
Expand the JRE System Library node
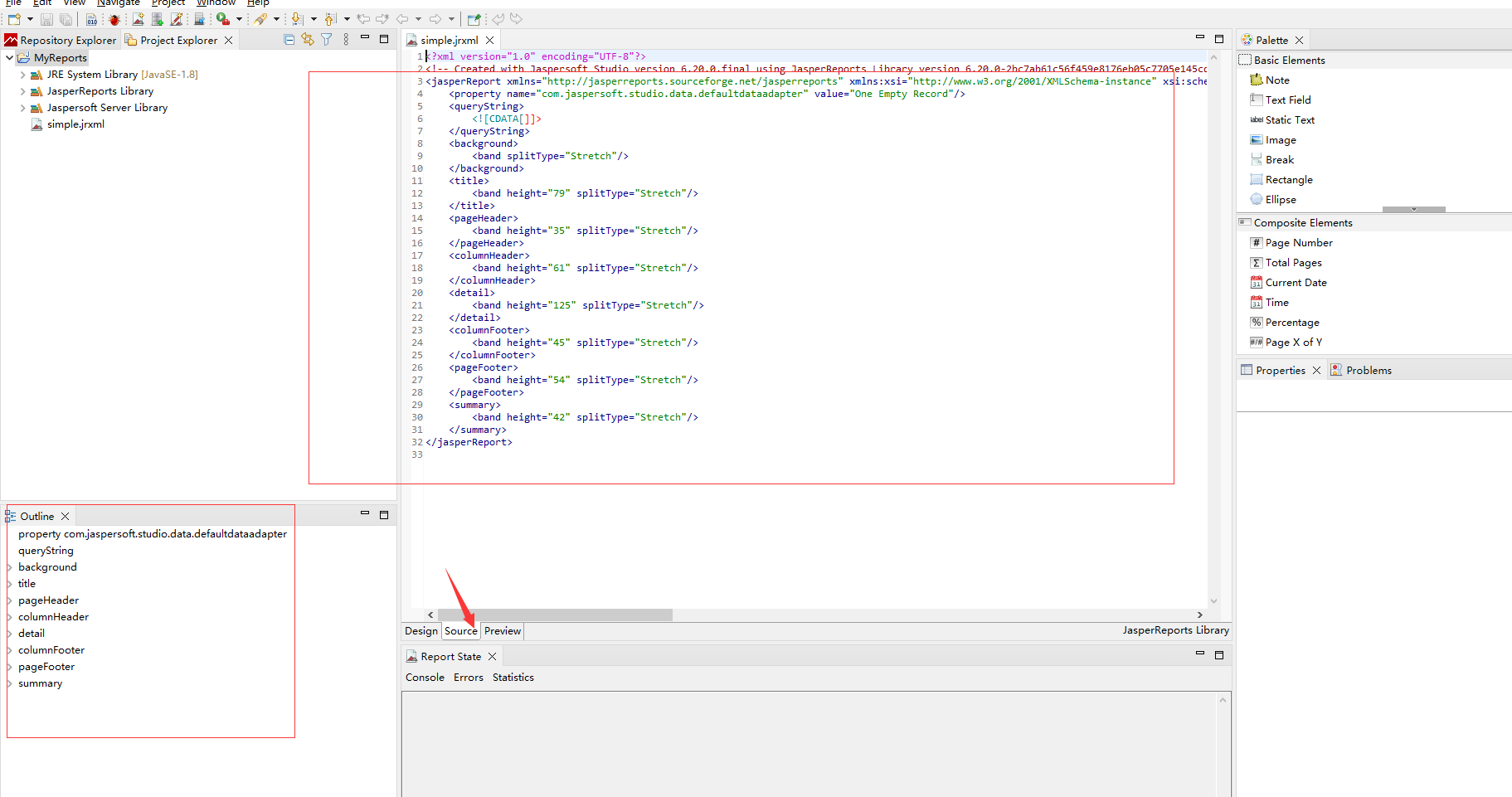click(x=22, y=75)
